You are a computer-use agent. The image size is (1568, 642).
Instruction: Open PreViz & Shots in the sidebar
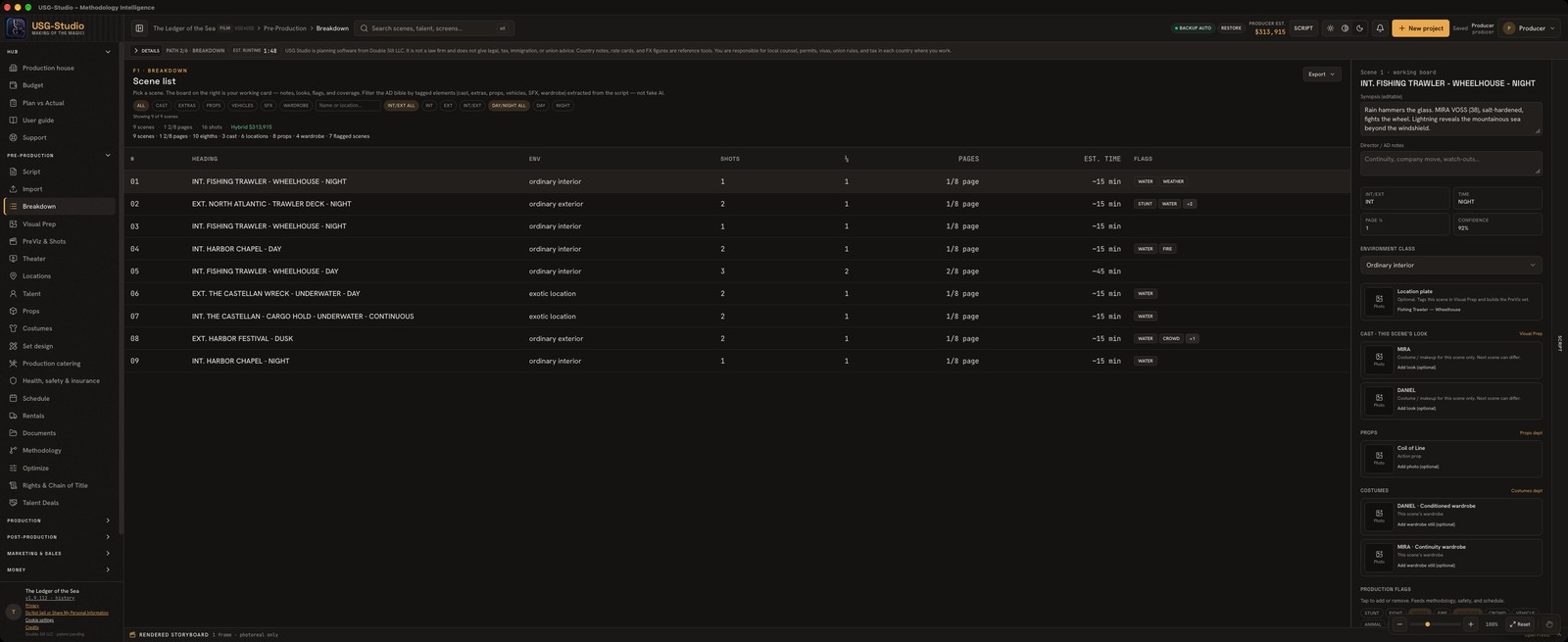pos(59,241)
